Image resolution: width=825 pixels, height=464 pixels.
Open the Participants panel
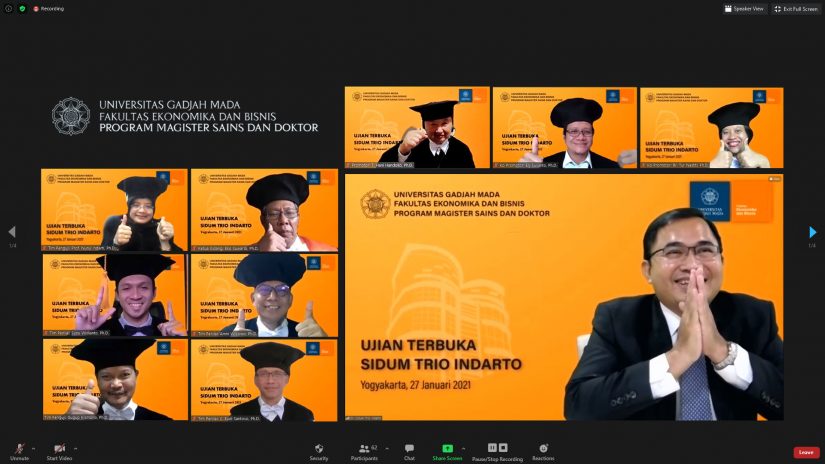click(366, 449)
